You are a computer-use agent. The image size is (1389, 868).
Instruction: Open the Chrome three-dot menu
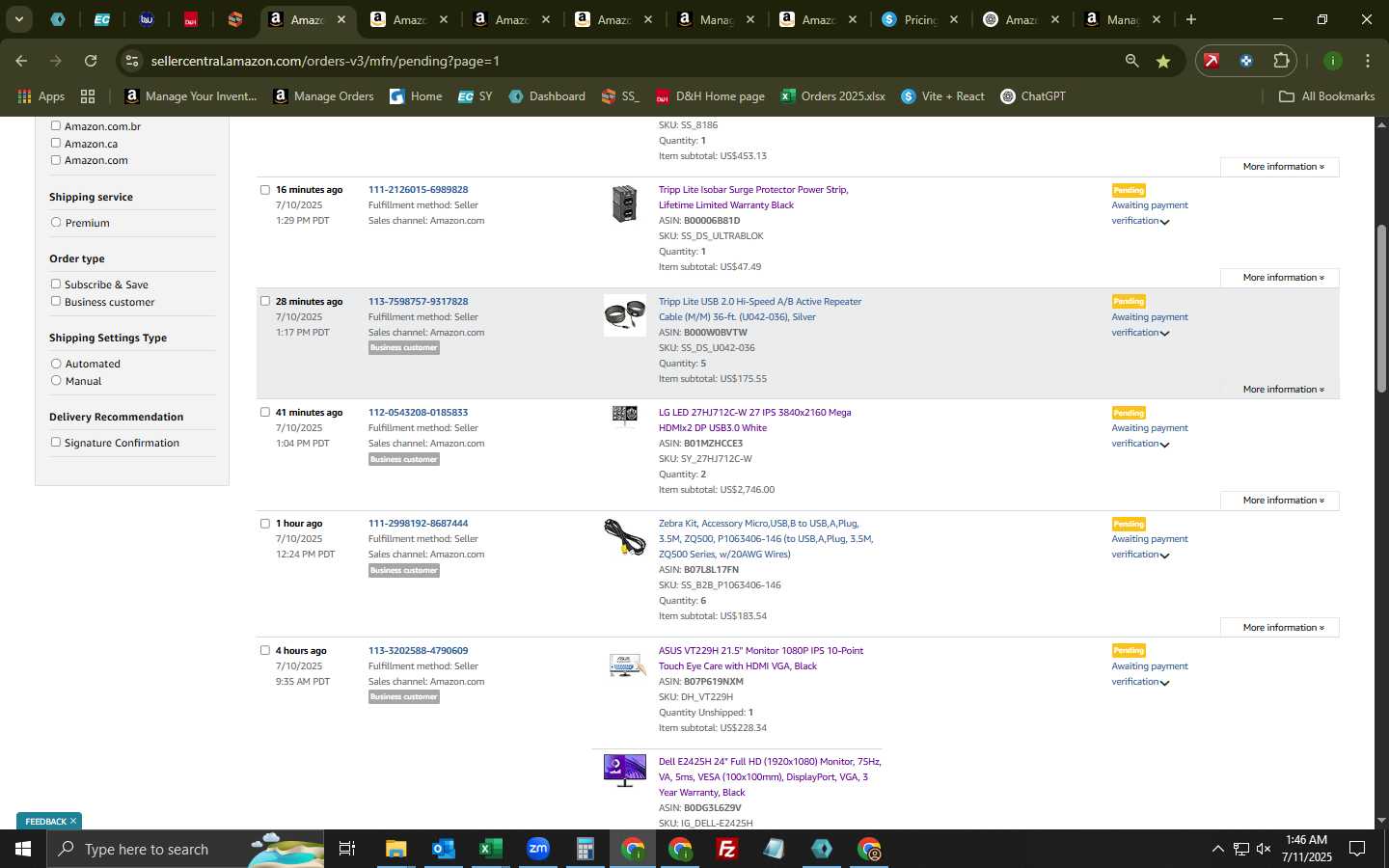[x=1367, y=61]
